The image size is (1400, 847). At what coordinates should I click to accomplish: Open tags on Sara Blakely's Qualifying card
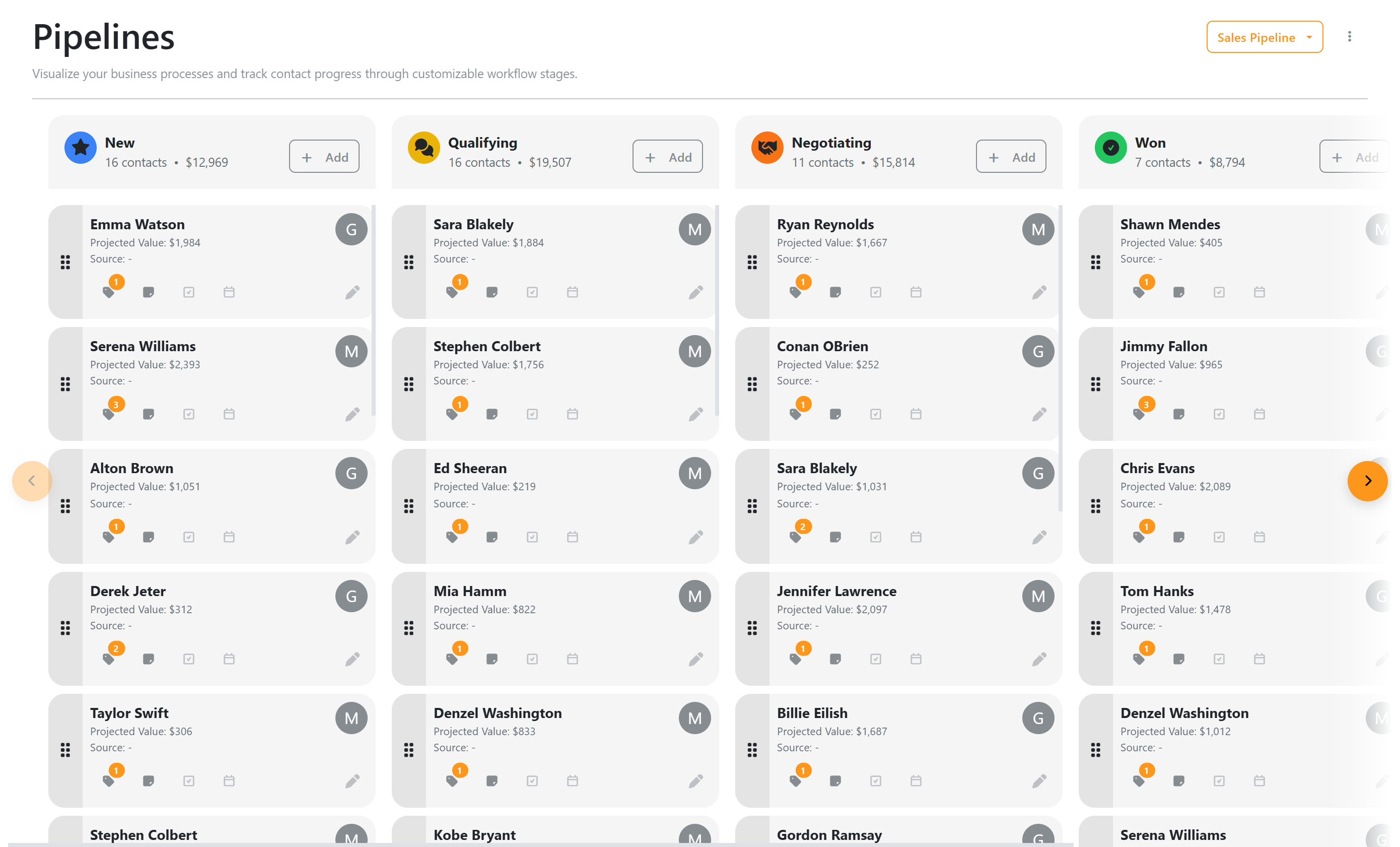[x=452, y=292]
